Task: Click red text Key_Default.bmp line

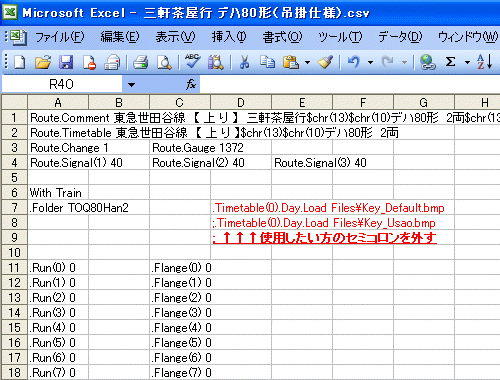Action: tap(328, 208)
